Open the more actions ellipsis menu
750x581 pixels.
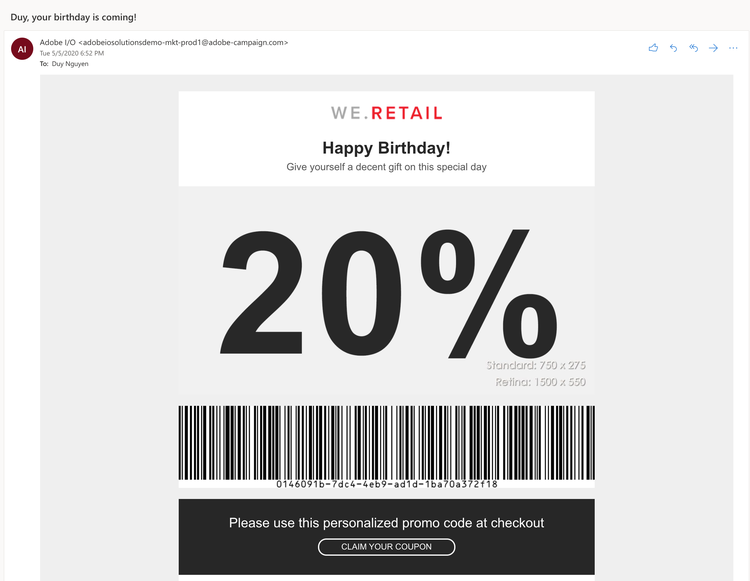[x=734, y=47]
